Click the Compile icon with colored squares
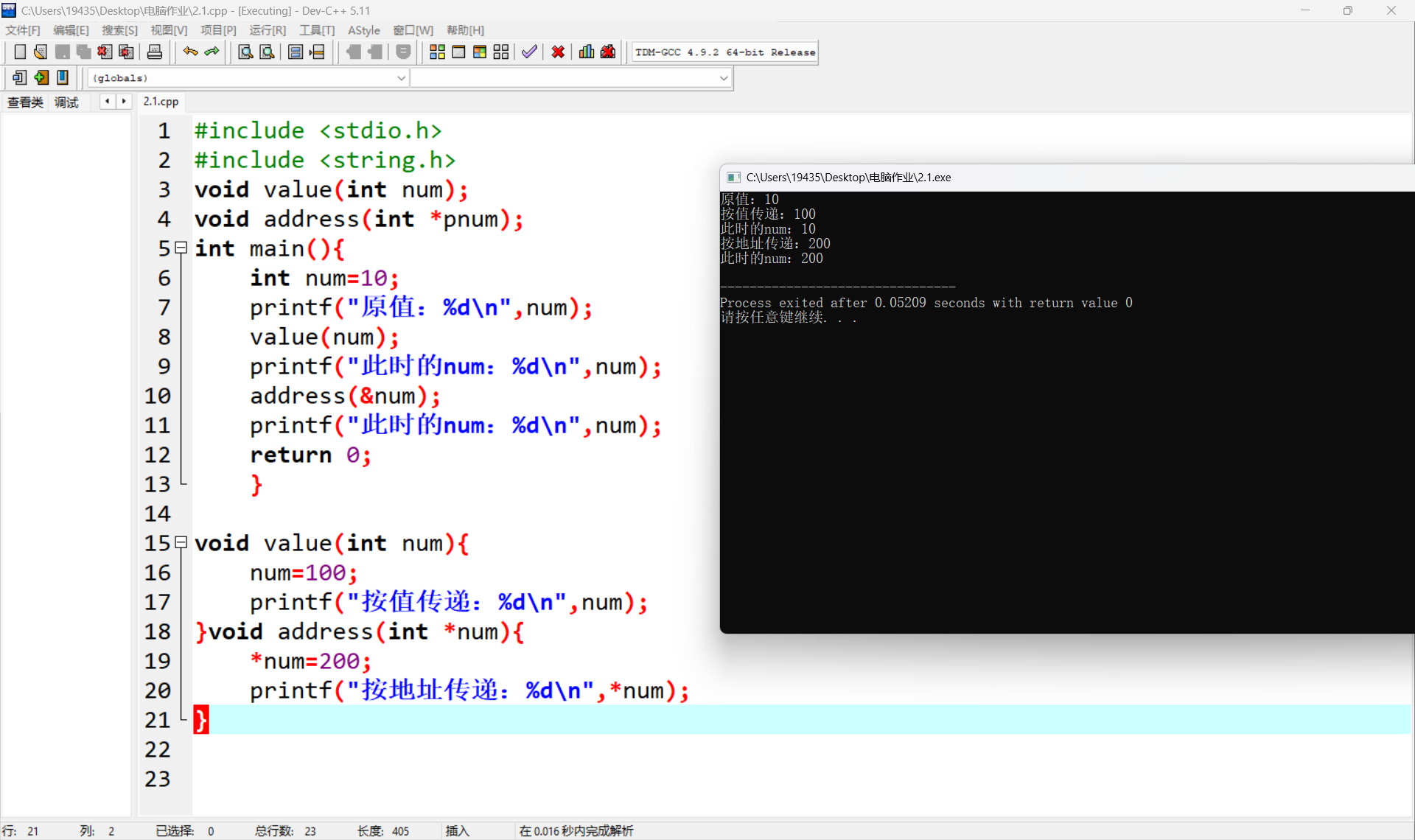The width and height of the screenshot is (1415, 840). (x=437, y=52)
